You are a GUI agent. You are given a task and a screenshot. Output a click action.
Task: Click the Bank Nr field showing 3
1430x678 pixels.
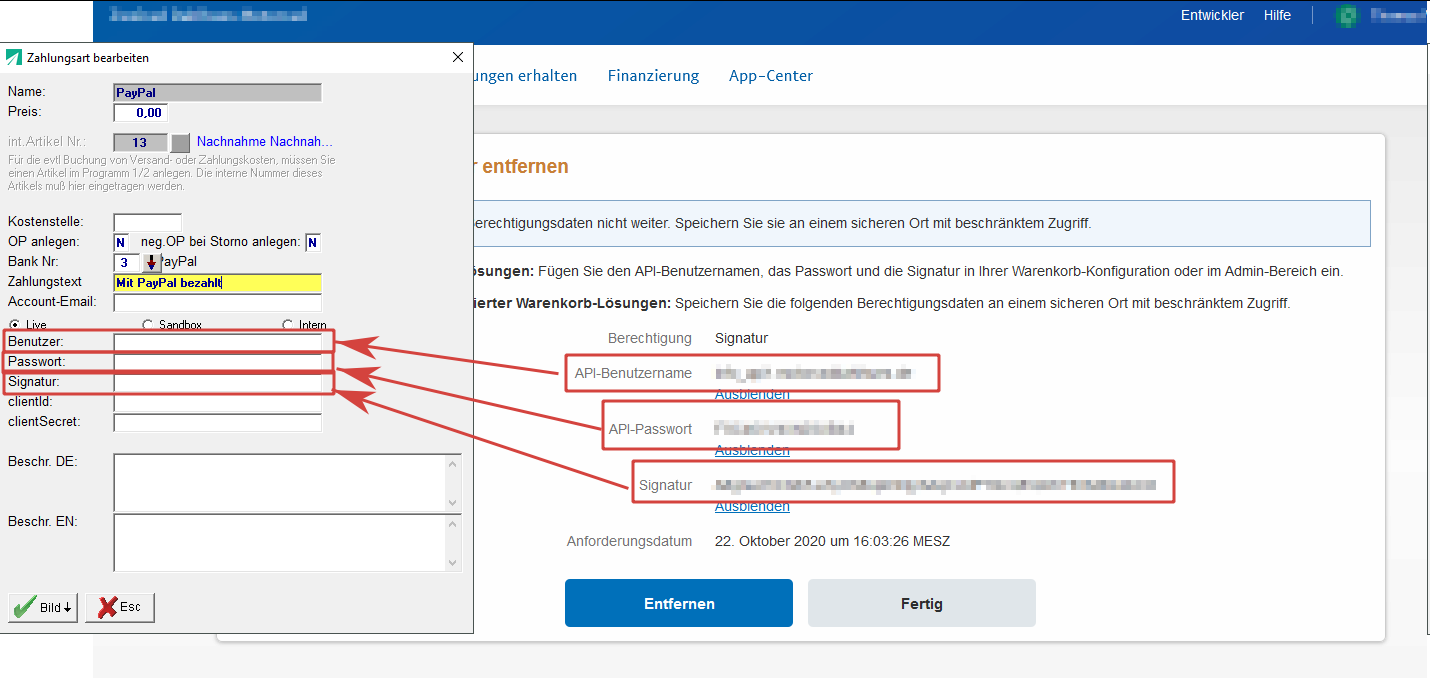127,262
